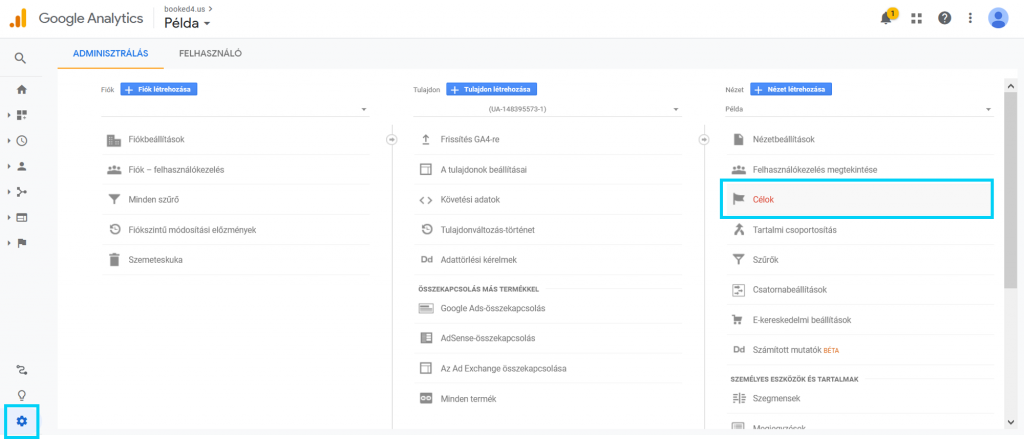The height and width of the screenshot is (439, 1024).
Task: Click booked4.us breadcrumb in header
Action: pos(182,8)
